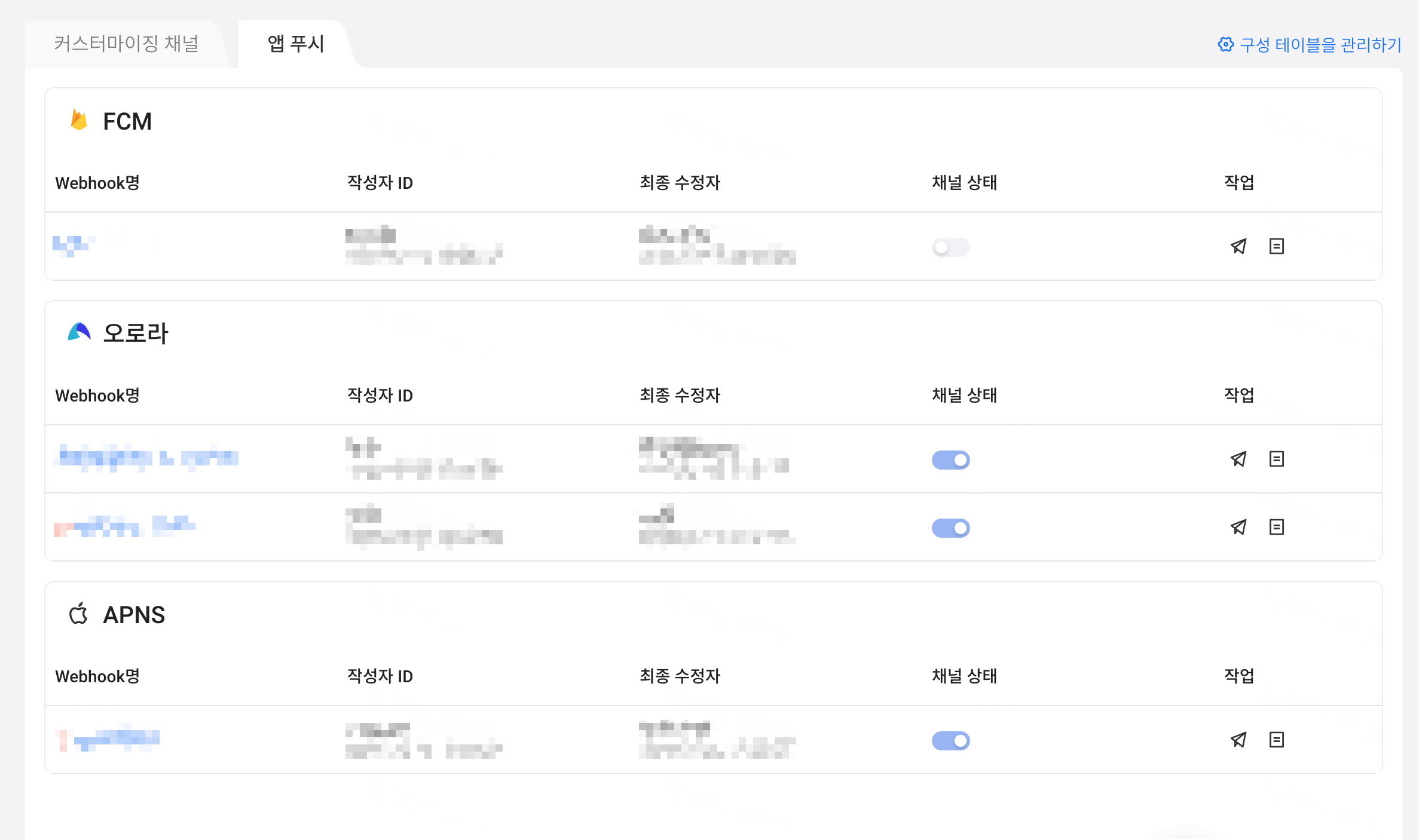The image size is (1419, 840).
Task: Disable the second 오로라 channel status toggle
Action: pyautogui.click(x=950, y=528)
